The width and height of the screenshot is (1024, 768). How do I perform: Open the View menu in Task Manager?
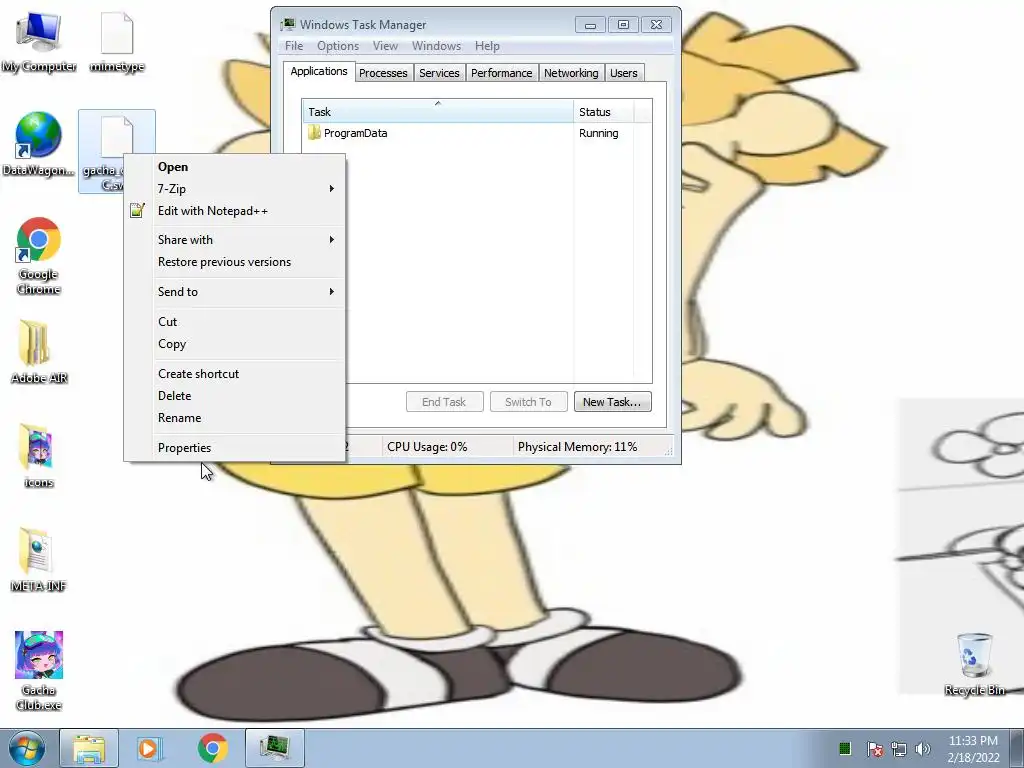(x=385, y=46)
